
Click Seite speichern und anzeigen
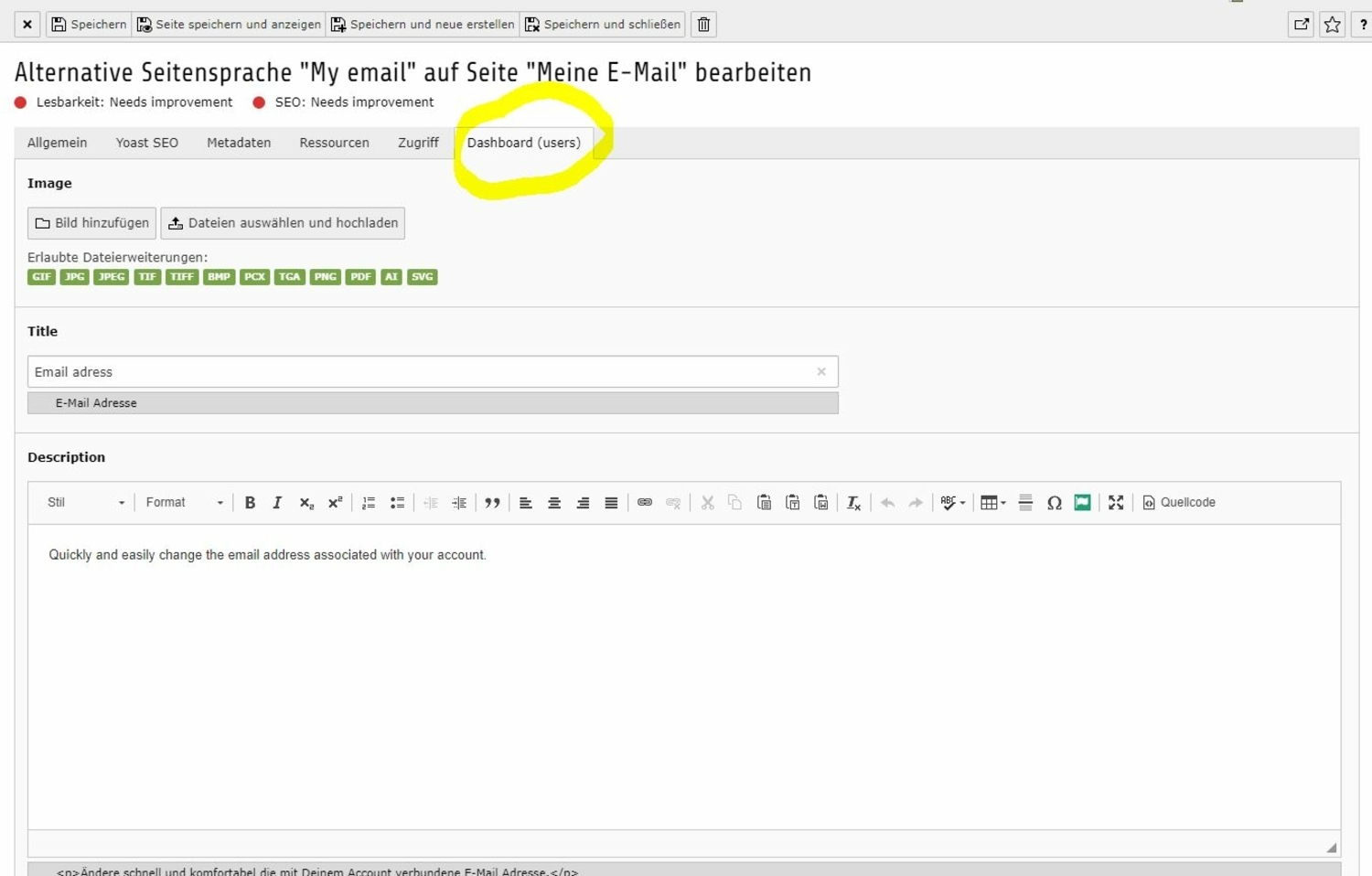click(229, 25)
